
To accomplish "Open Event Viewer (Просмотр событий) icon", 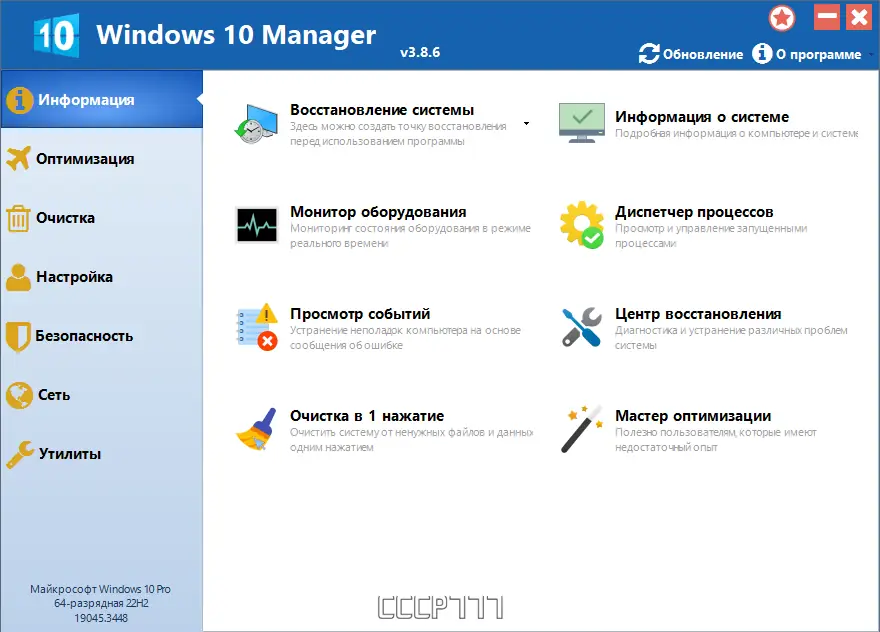I will coord(255,325).
